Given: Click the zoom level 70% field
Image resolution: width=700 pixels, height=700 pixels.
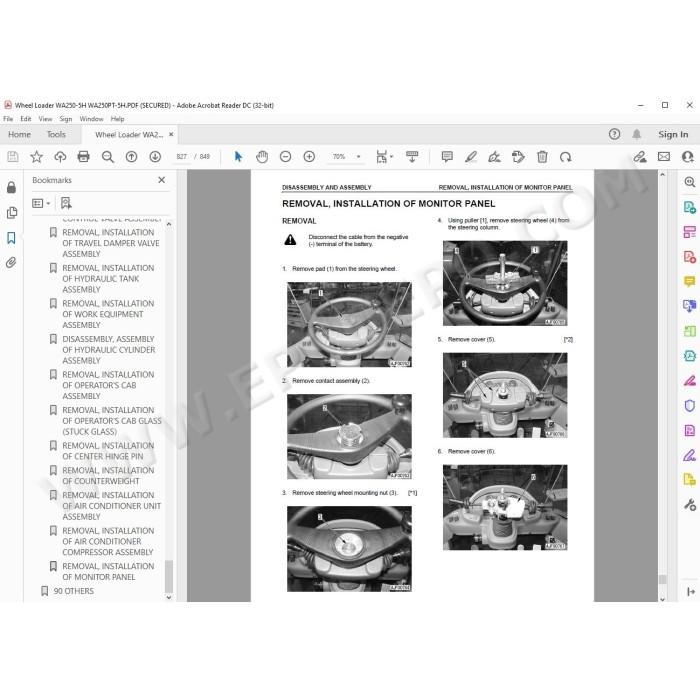Looking at the screenshot, I should [339, 157].
